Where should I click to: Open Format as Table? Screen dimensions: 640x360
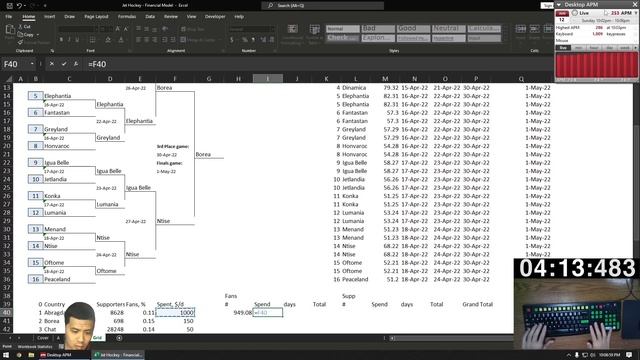tap(314, 34)
